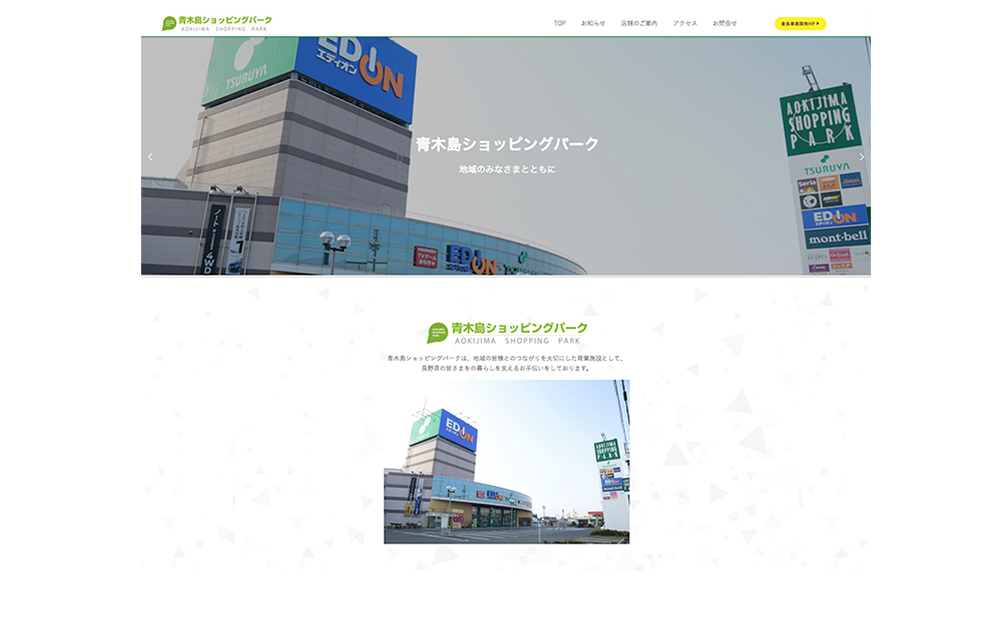Open the 店舗のご案内 store guide menu
1000x632 pixels.
pyautogui.click(x=638, y=23)
